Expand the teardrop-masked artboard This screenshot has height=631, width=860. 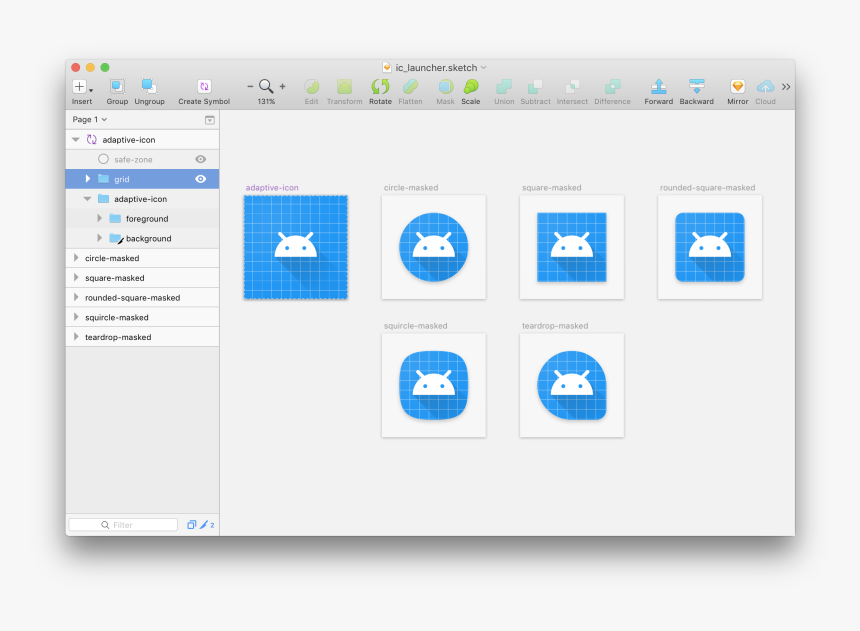pyautogui.click(x=76, y=337)
